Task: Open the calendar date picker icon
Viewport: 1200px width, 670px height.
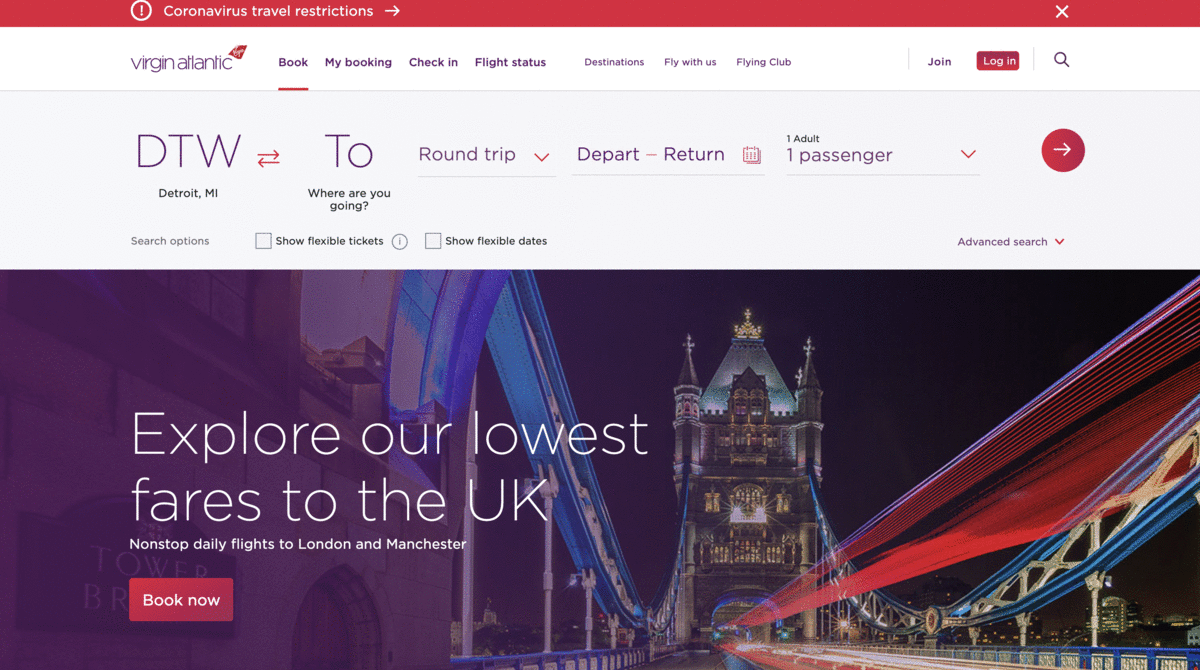Action: (752, 155)
